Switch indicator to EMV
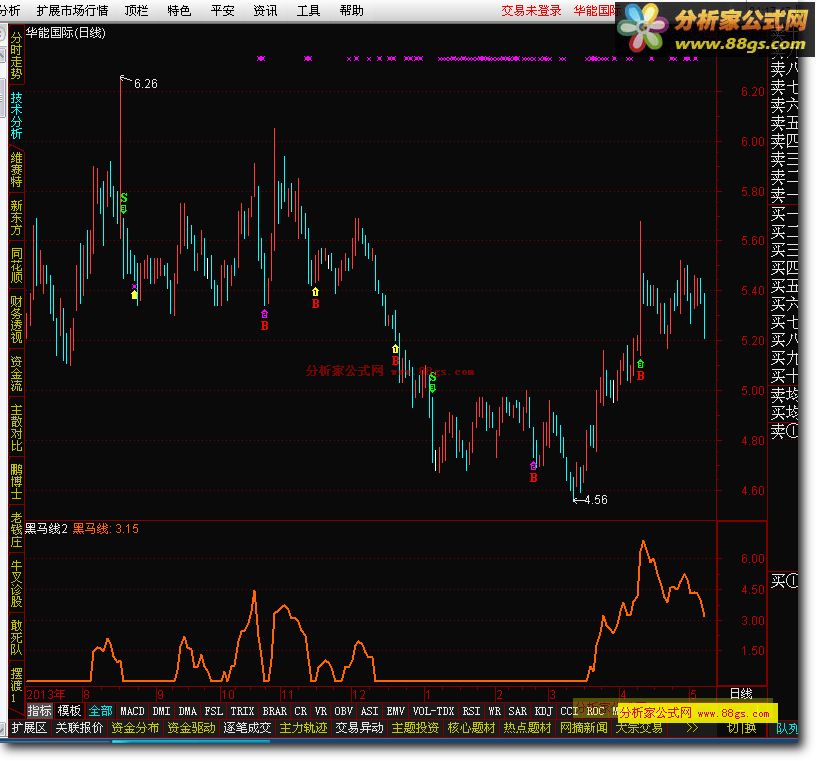 pos(396,711)
